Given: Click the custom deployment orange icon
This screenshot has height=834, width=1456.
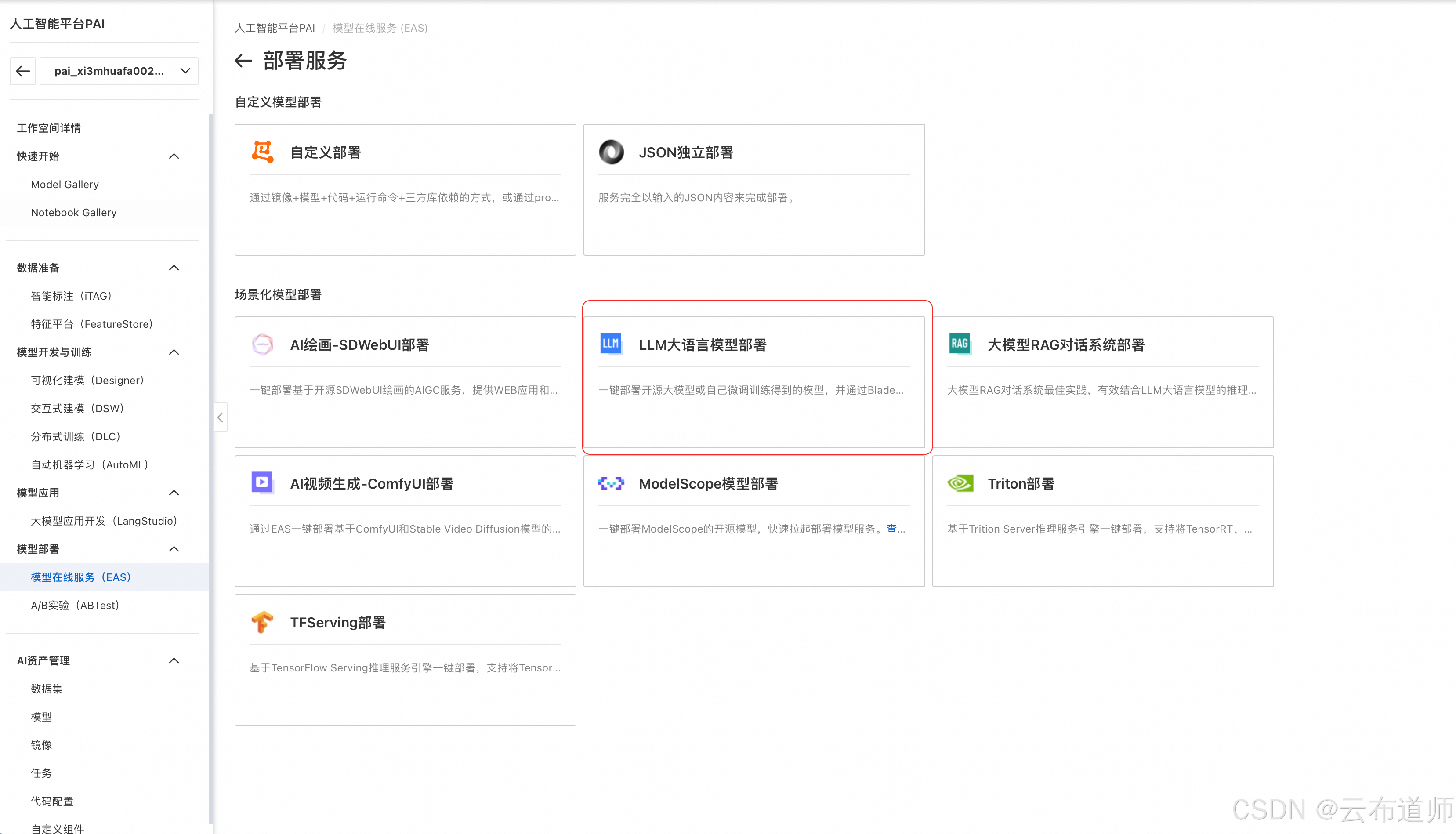Looking at the screenshot, I should click(263, 152).
